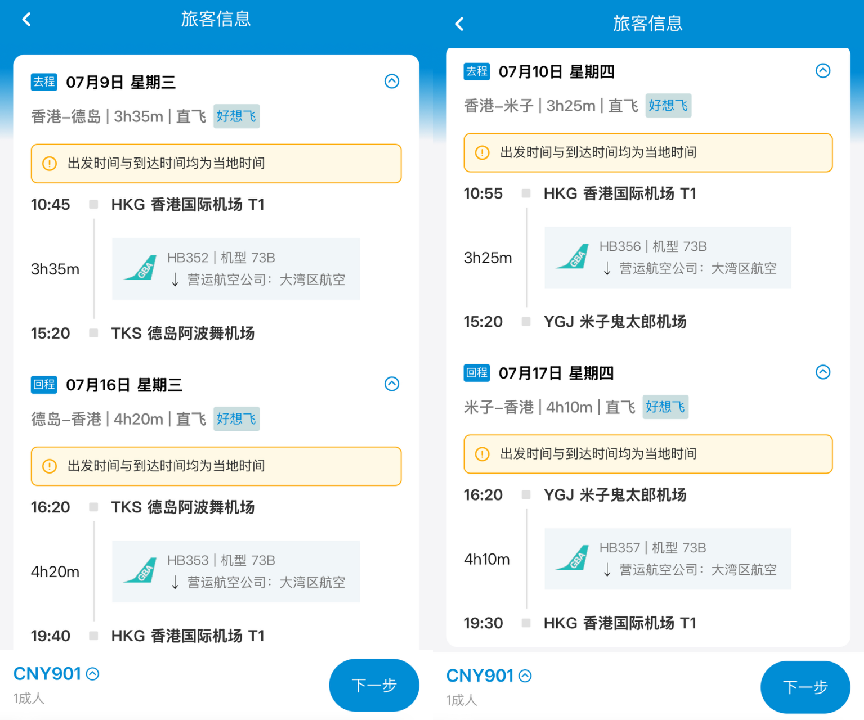This screenshot has height=720, width=864.
Task: Collapse the 07月9日 outbound flight section
Action: tap(392, 82)
